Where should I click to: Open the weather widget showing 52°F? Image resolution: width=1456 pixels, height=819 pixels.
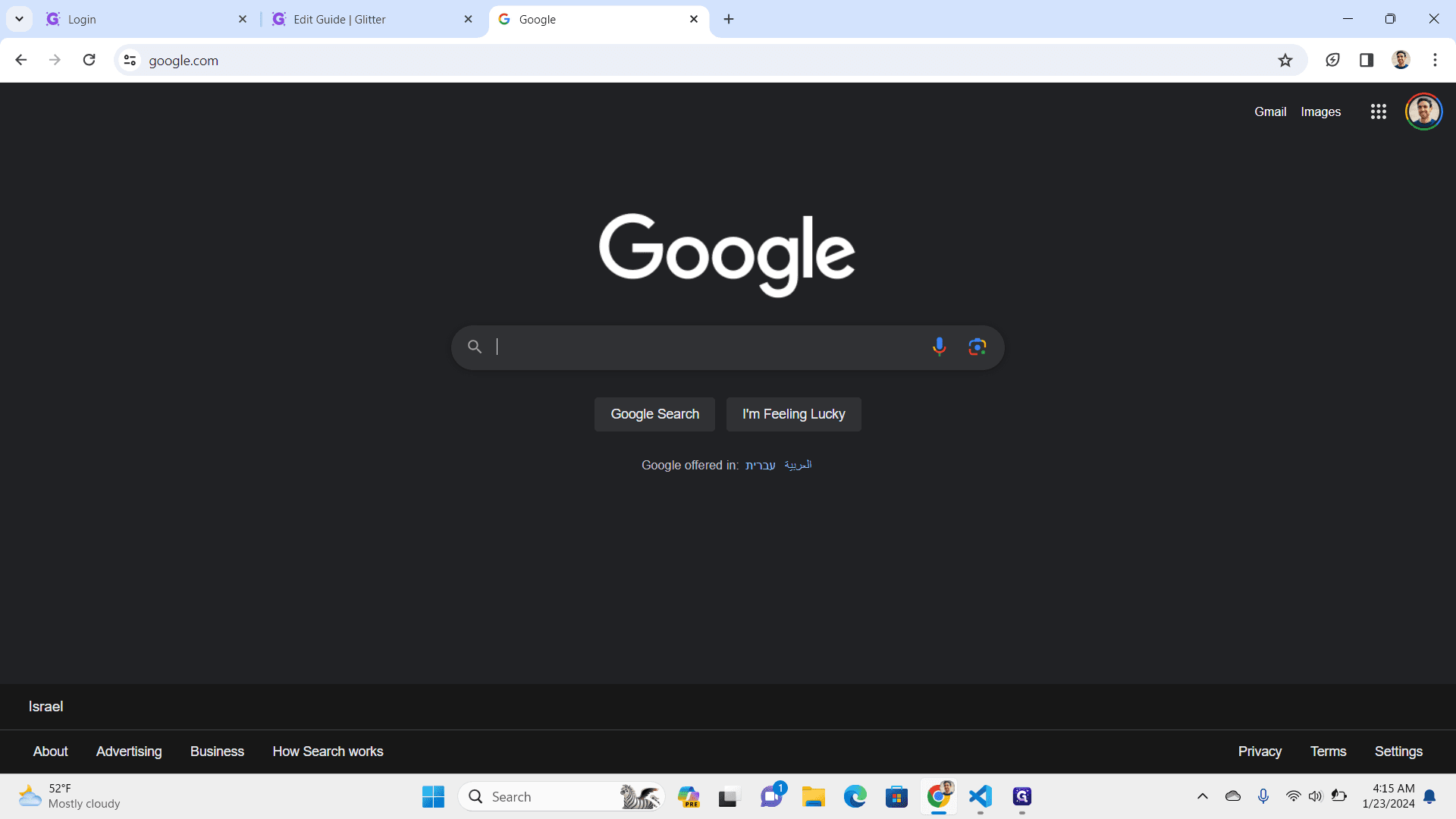pos(70,796)
